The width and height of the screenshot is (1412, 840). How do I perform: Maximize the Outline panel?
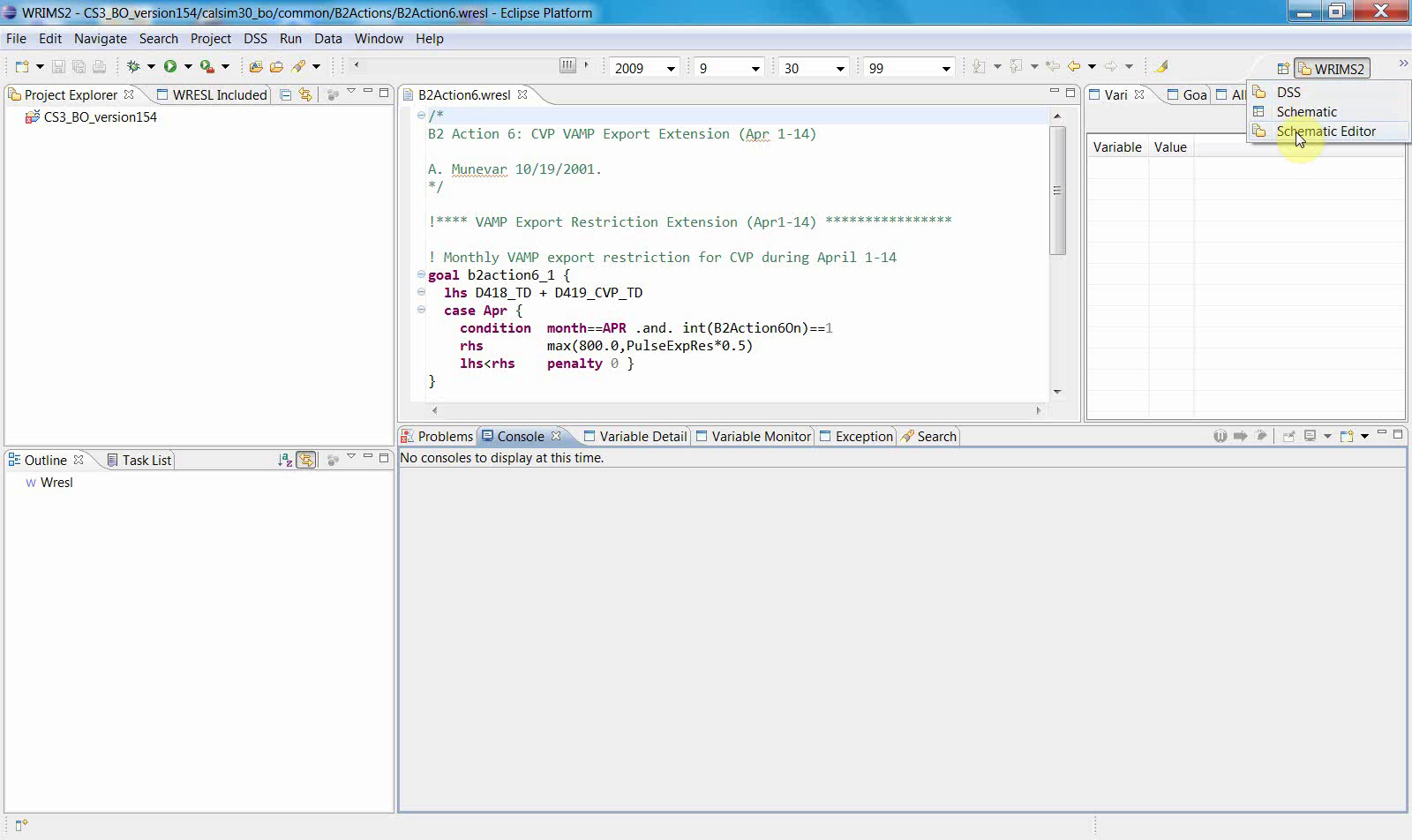[x=384, y=457]
